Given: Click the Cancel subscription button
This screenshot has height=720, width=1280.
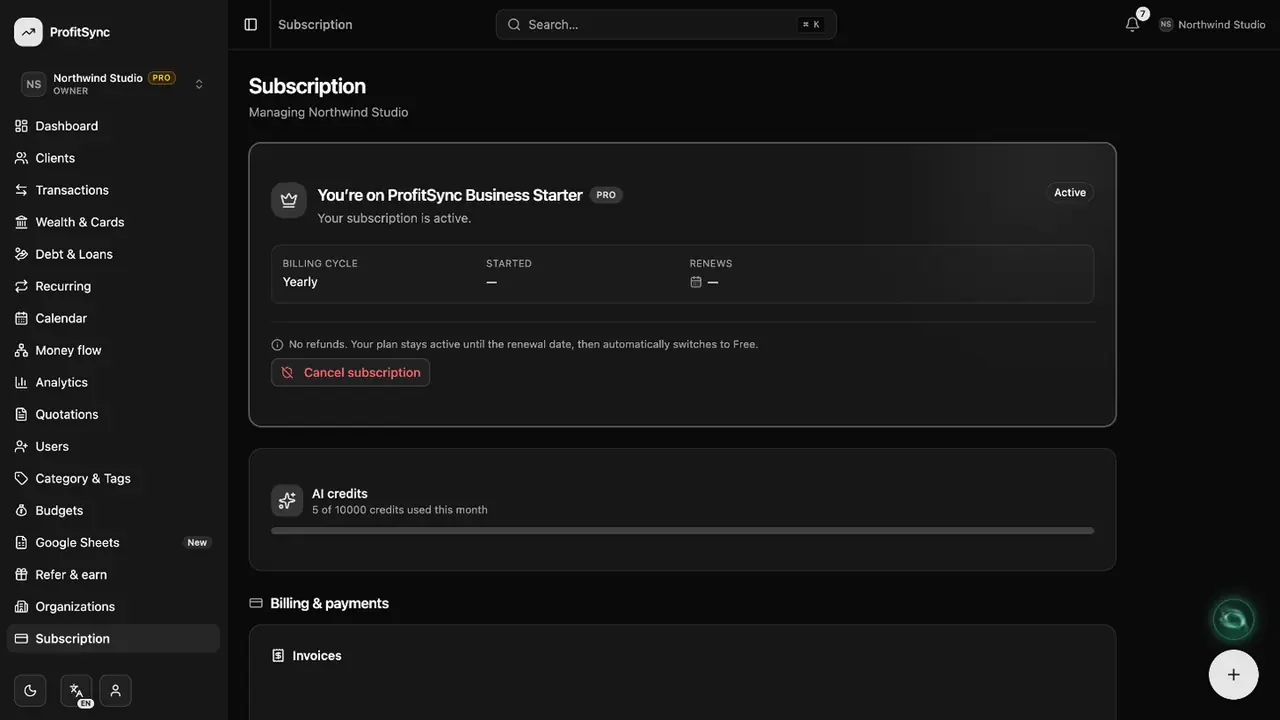Looking at the screenshot, I should click(350, 372).
